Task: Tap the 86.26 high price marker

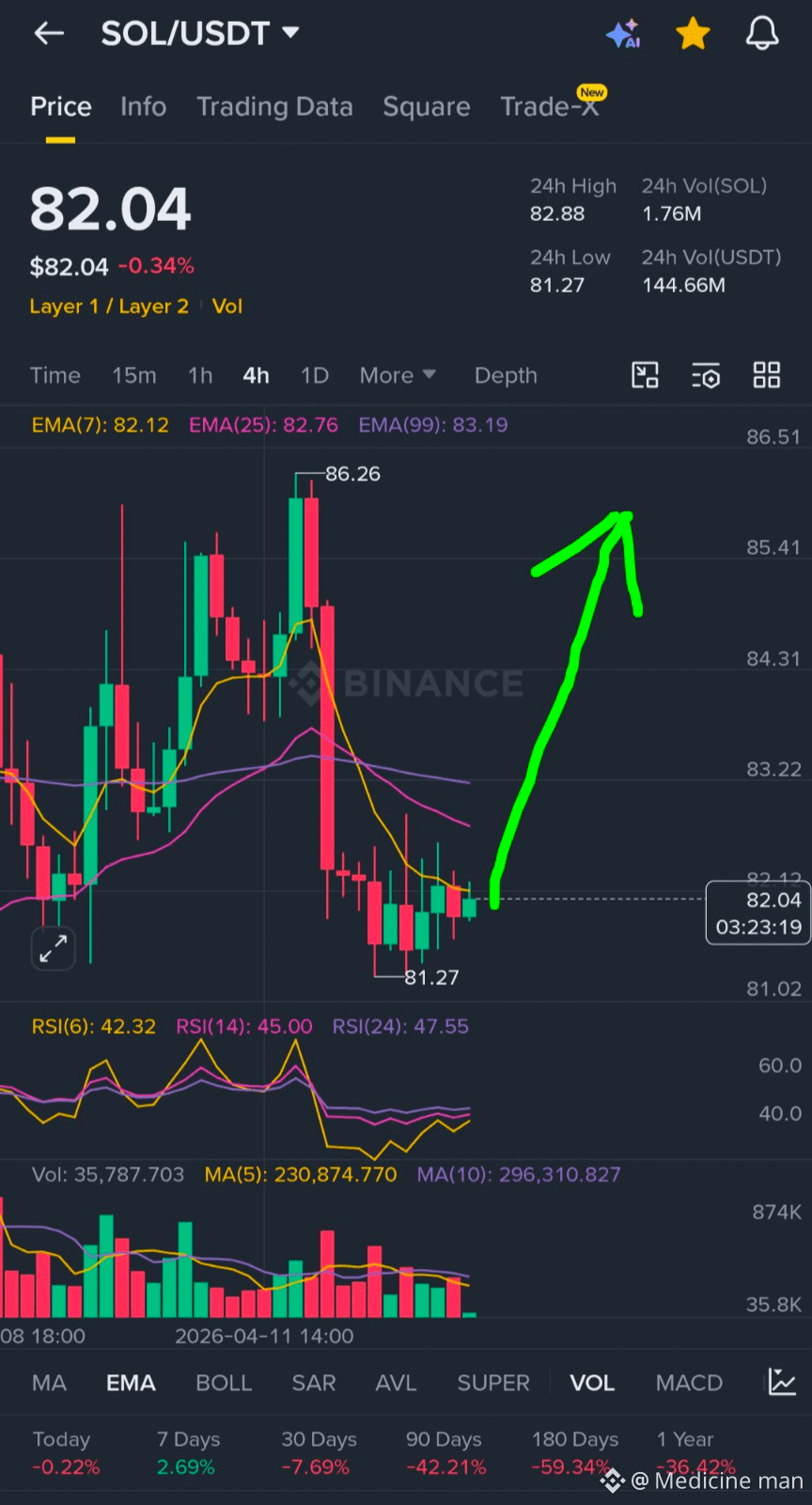Action: (x=352, y=474)
